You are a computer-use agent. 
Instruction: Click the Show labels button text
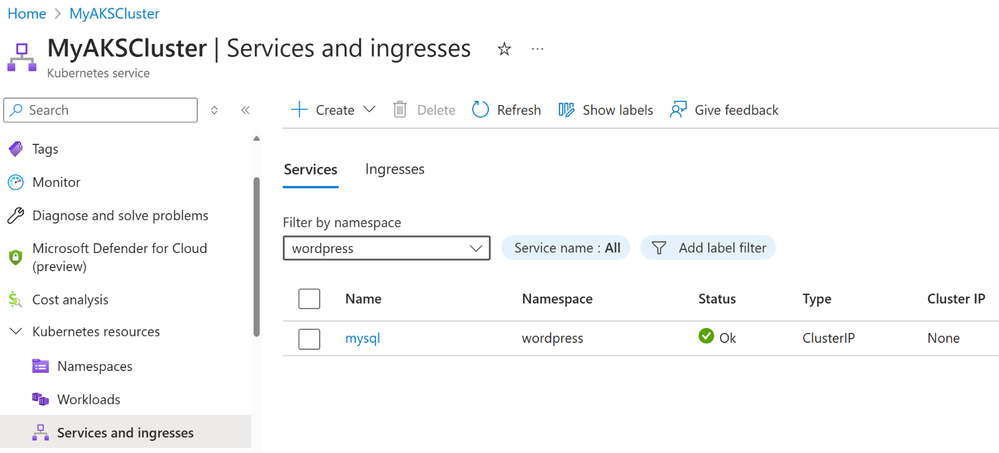618,110
